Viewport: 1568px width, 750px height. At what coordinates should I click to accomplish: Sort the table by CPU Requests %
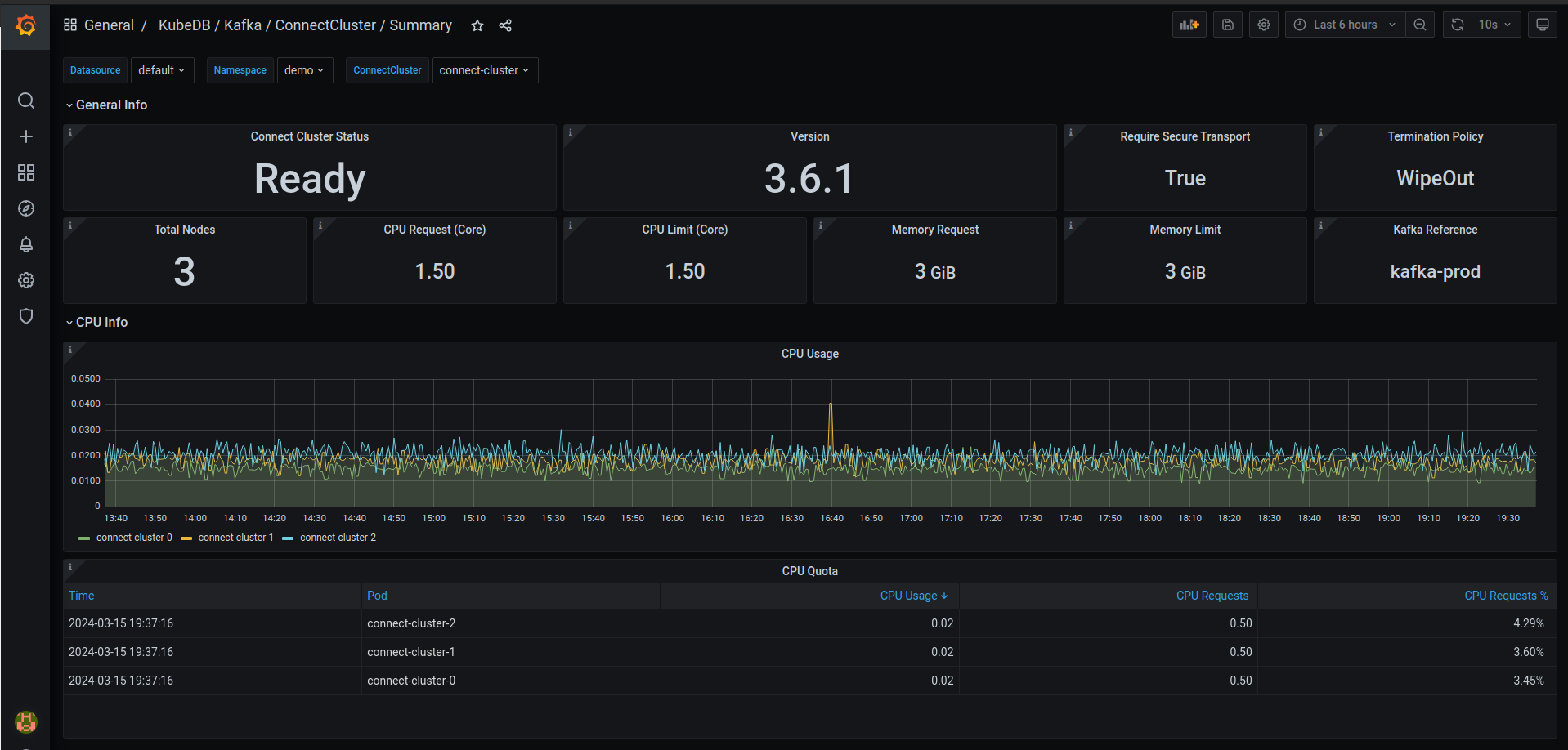[1506, 596]
